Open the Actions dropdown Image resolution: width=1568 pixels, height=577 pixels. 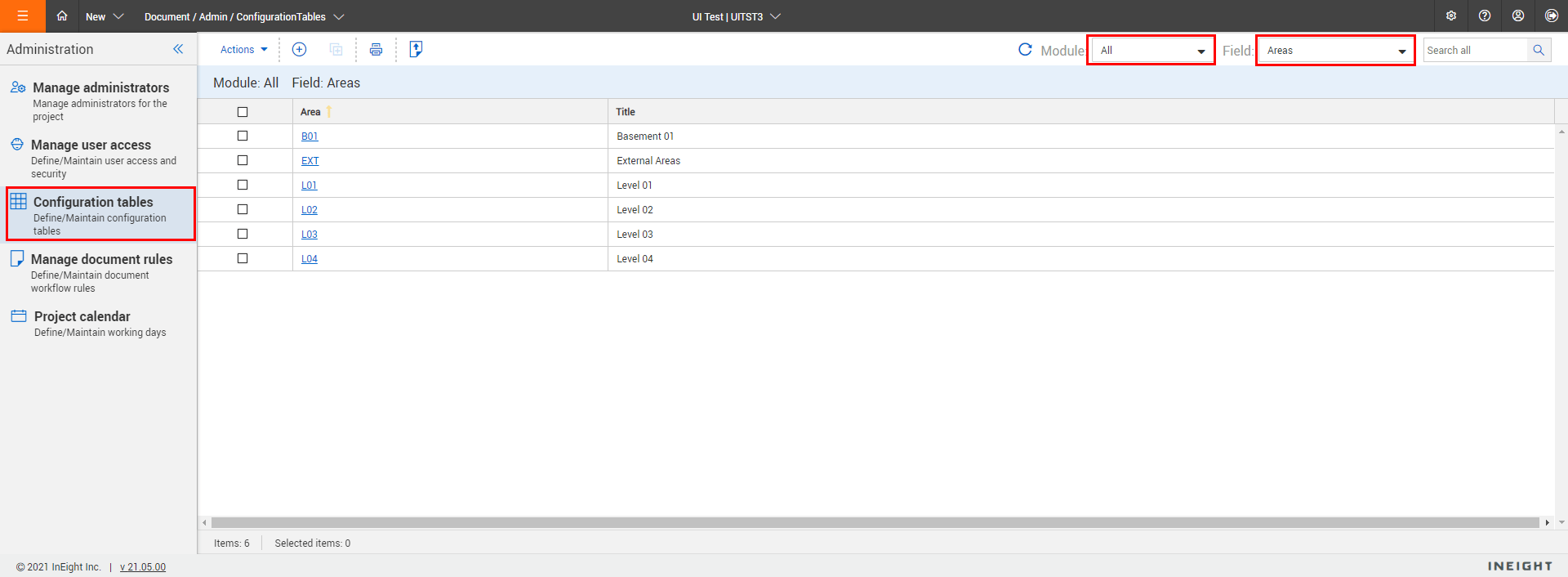pyautogui.click(x=243, y=50)
